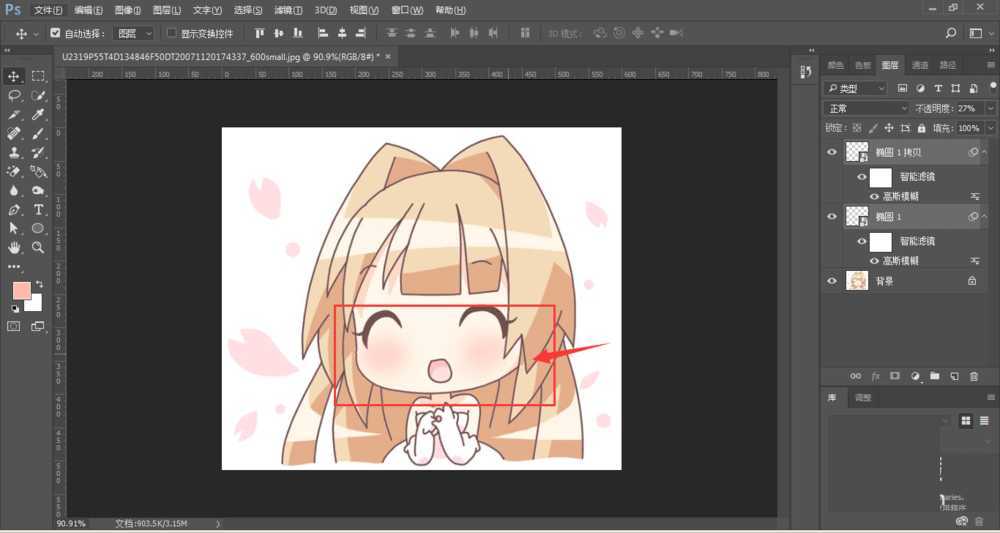This screenshot has width=1000, height=533.
Task: Open the 滤镜 menu
Action: point(287,10)
